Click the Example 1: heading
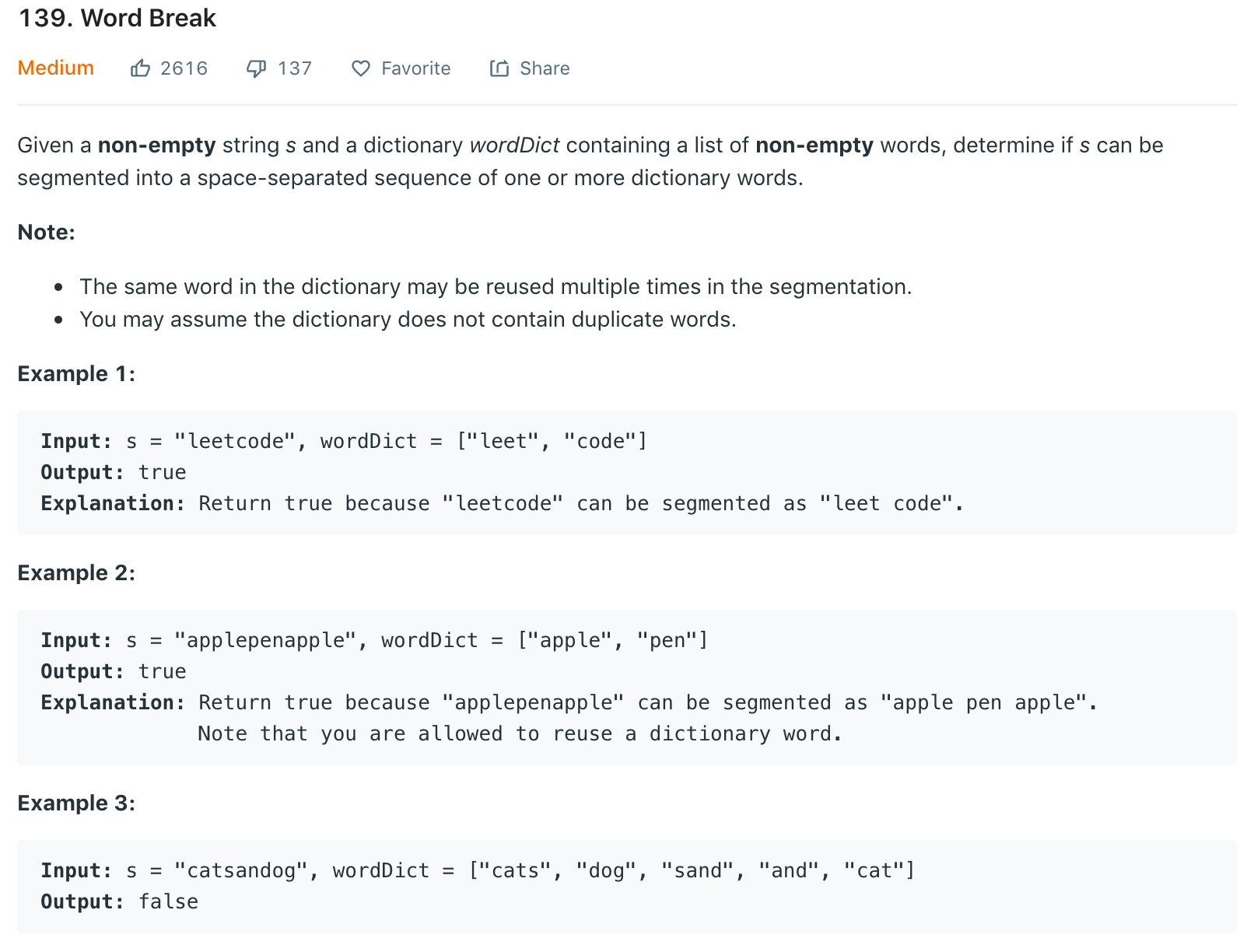1254x952 pixels. [76, 374]
